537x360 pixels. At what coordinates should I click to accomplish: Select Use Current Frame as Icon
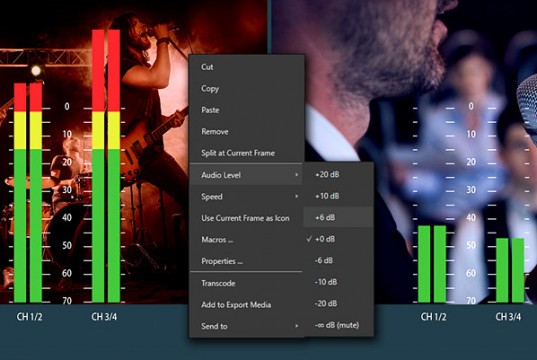pyautogui.click(x=246, y=218)
